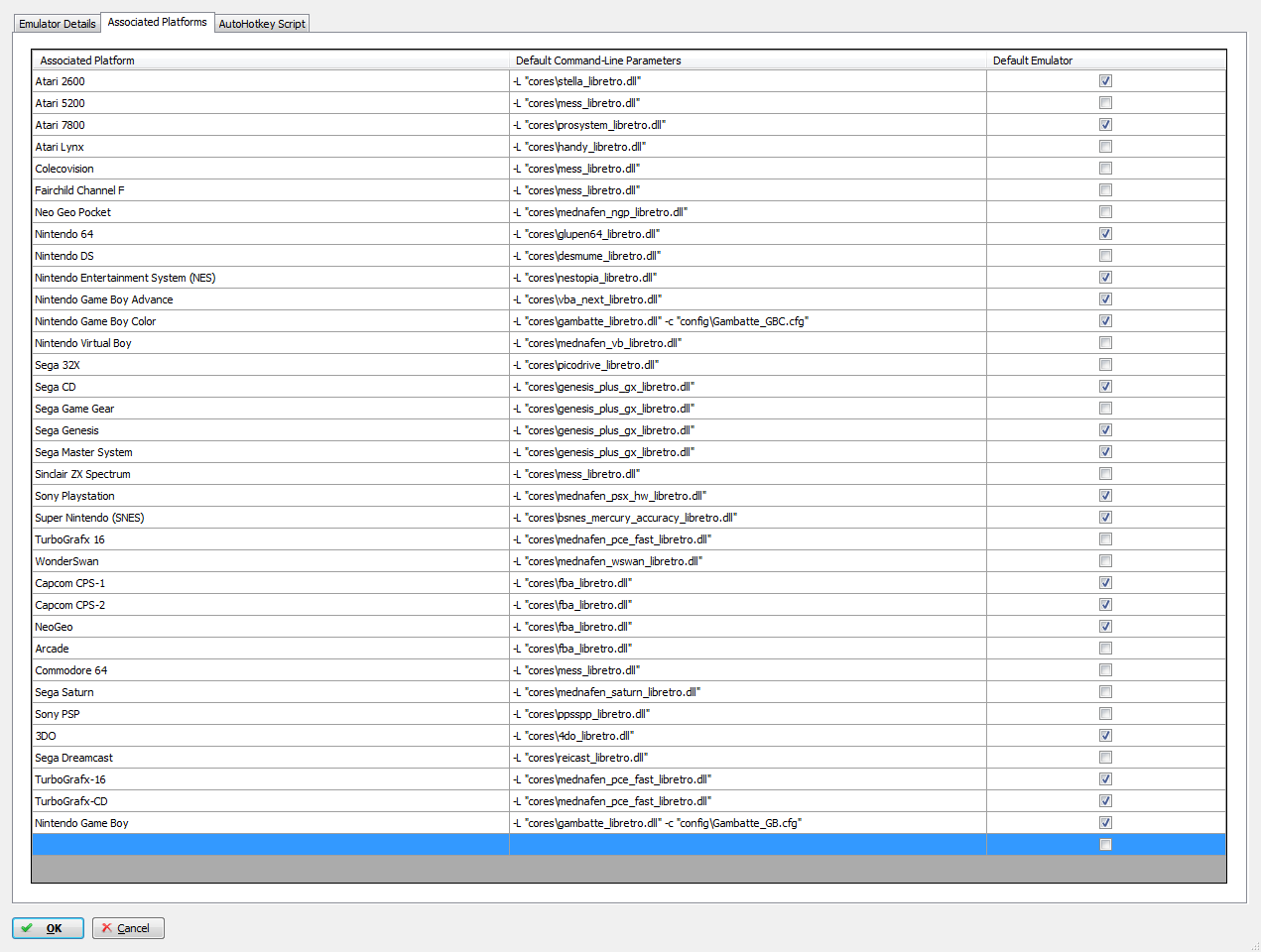This screenshot has width=1261, height=952.
Task: Edit the mednafen_wswan_libretro.dll parameter cell
Action: tap(748, 561)
